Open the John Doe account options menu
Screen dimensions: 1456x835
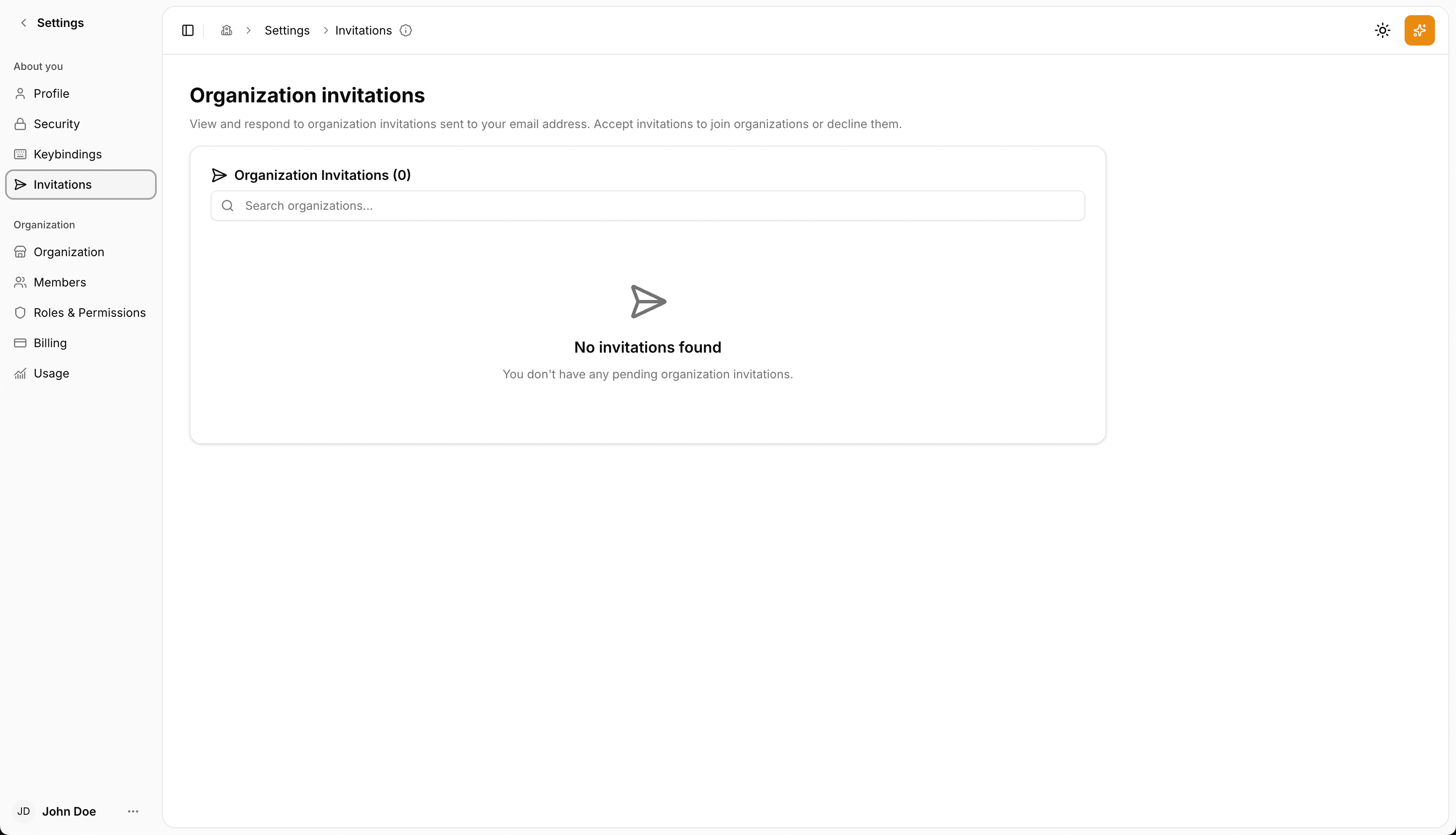click(x=133, y=811)
